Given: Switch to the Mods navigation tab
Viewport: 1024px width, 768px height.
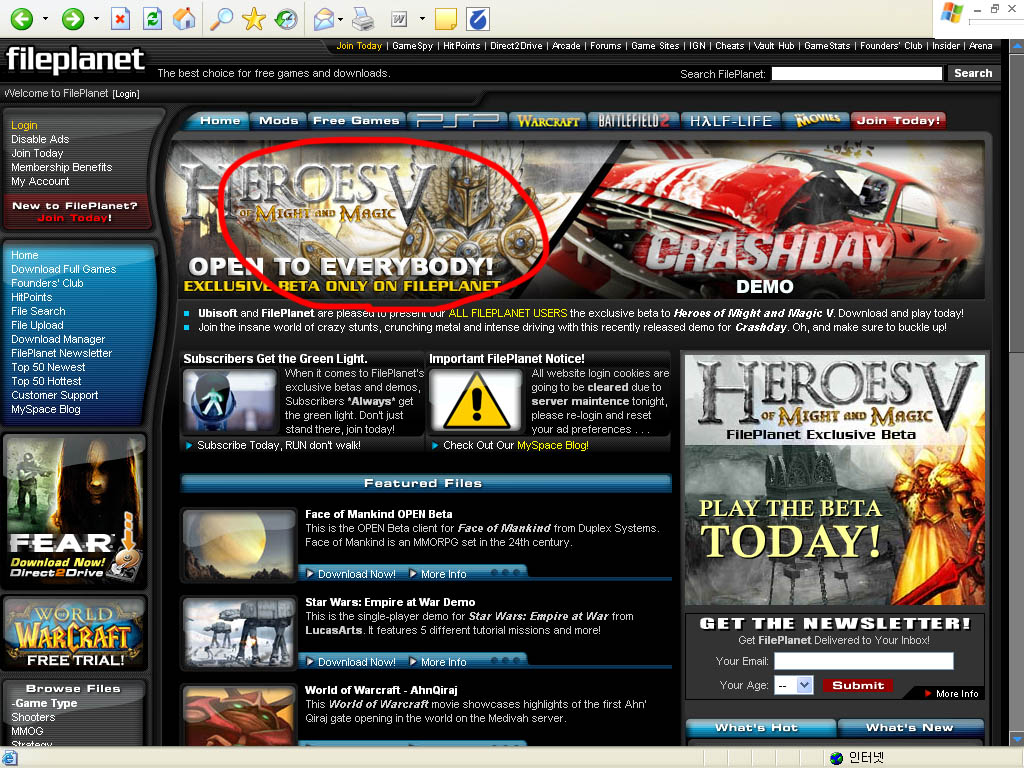Looking at the screenshot, I should tap(278, 121).
